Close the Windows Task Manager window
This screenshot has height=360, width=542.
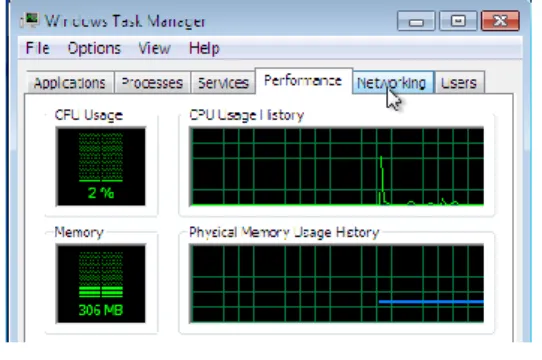pos(500,21)
